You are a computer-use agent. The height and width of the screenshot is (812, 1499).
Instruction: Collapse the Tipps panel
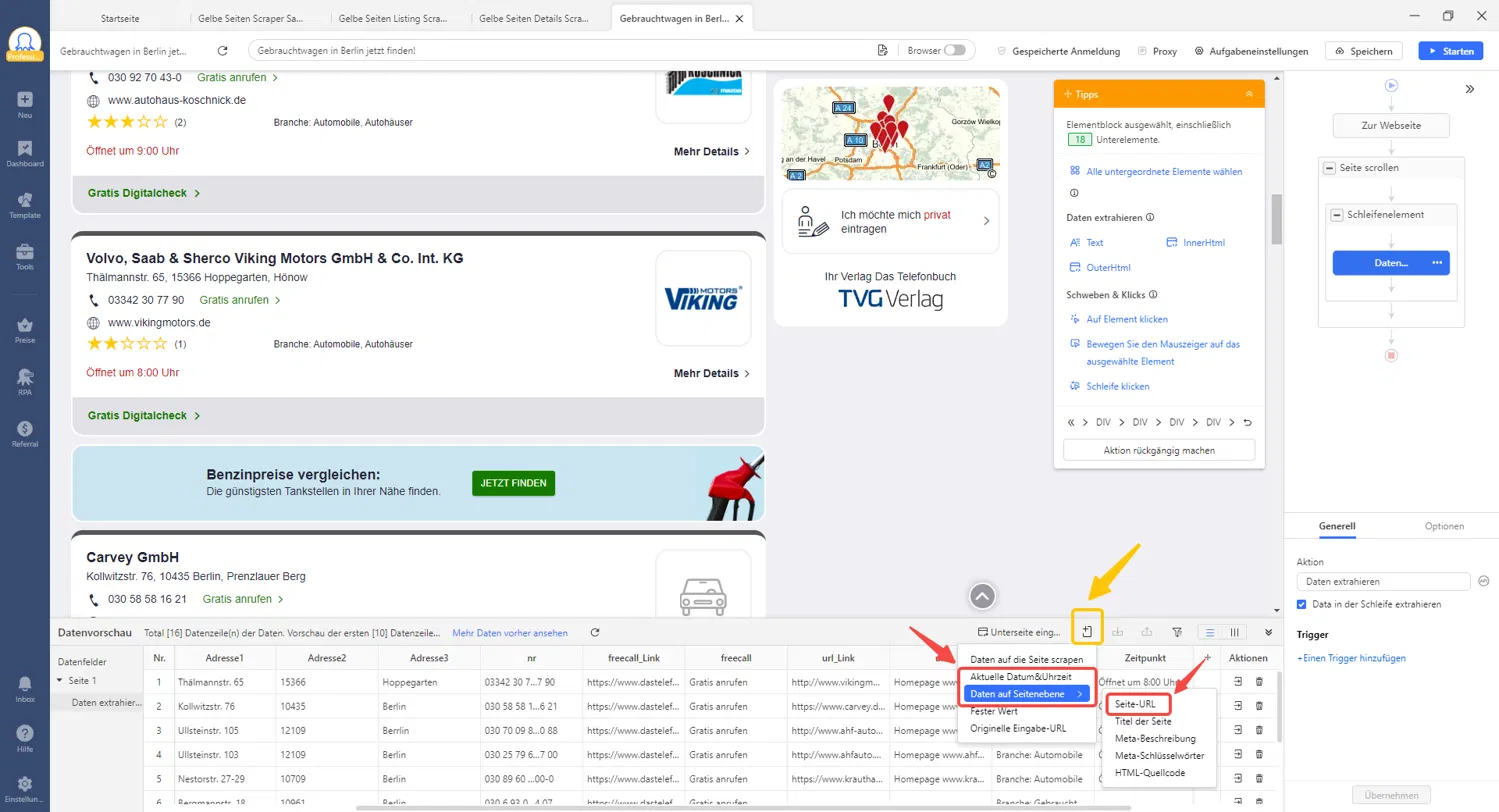1248,93
